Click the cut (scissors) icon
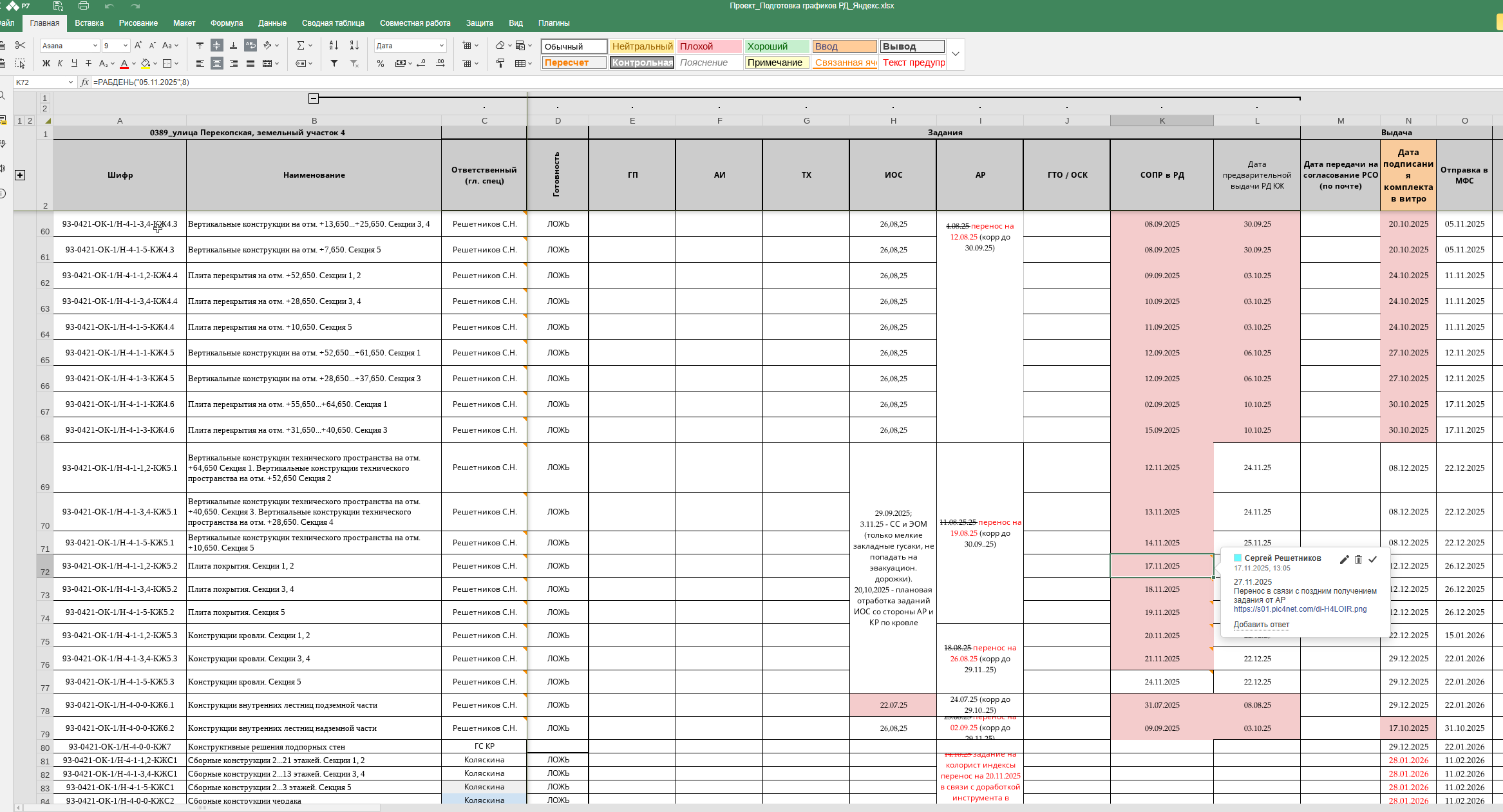 pos(20,45)
